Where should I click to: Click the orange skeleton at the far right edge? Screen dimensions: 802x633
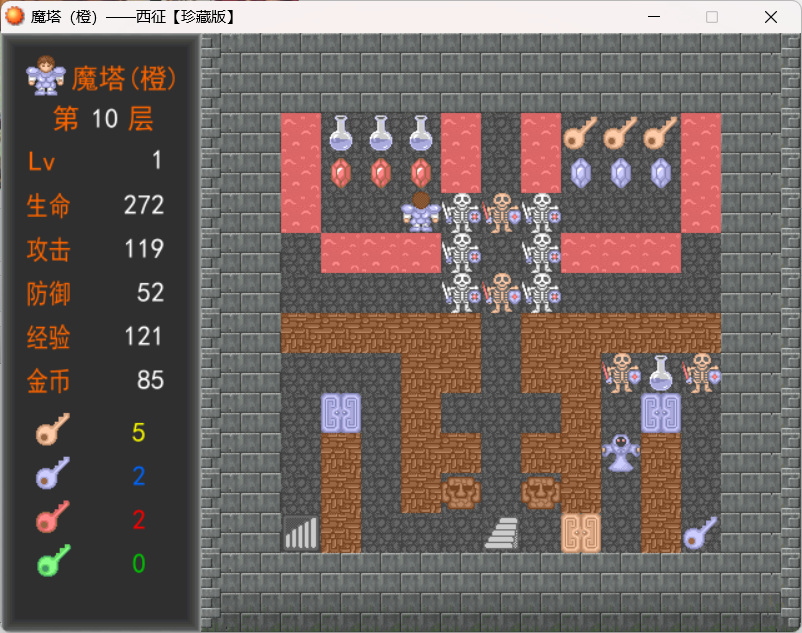tap(701, 373)
